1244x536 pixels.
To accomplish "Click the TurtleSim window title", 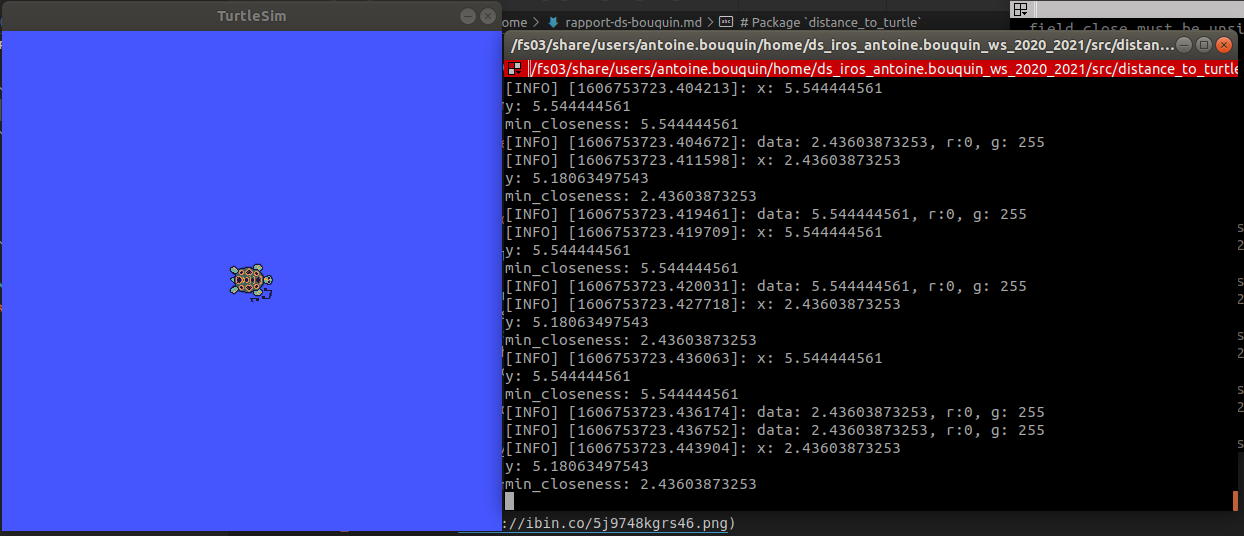I will tap(252, 16).
